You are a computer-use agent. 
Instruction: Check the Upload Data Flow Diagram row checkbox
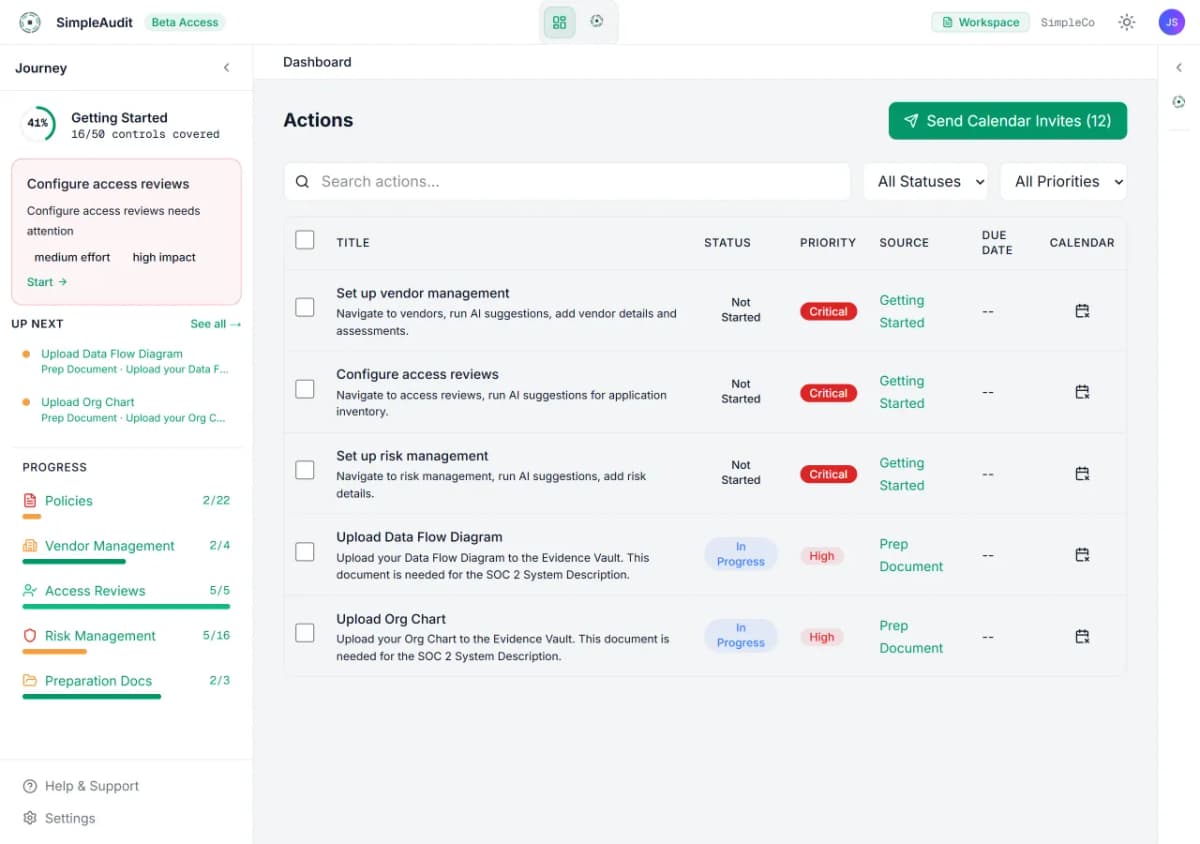coord(305,551)
